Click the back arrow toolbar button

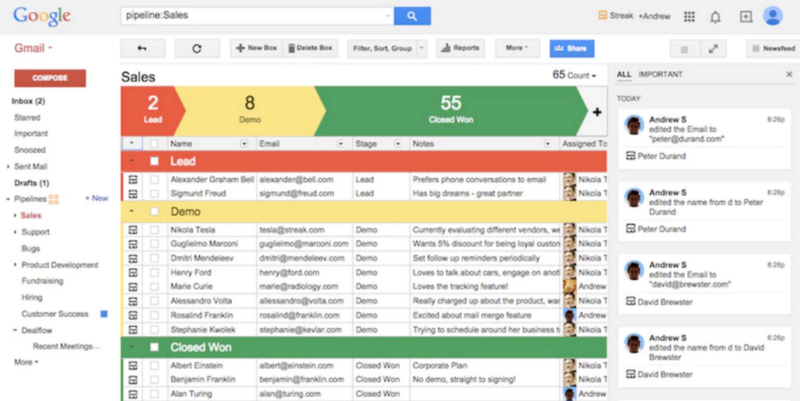[142, 48]
